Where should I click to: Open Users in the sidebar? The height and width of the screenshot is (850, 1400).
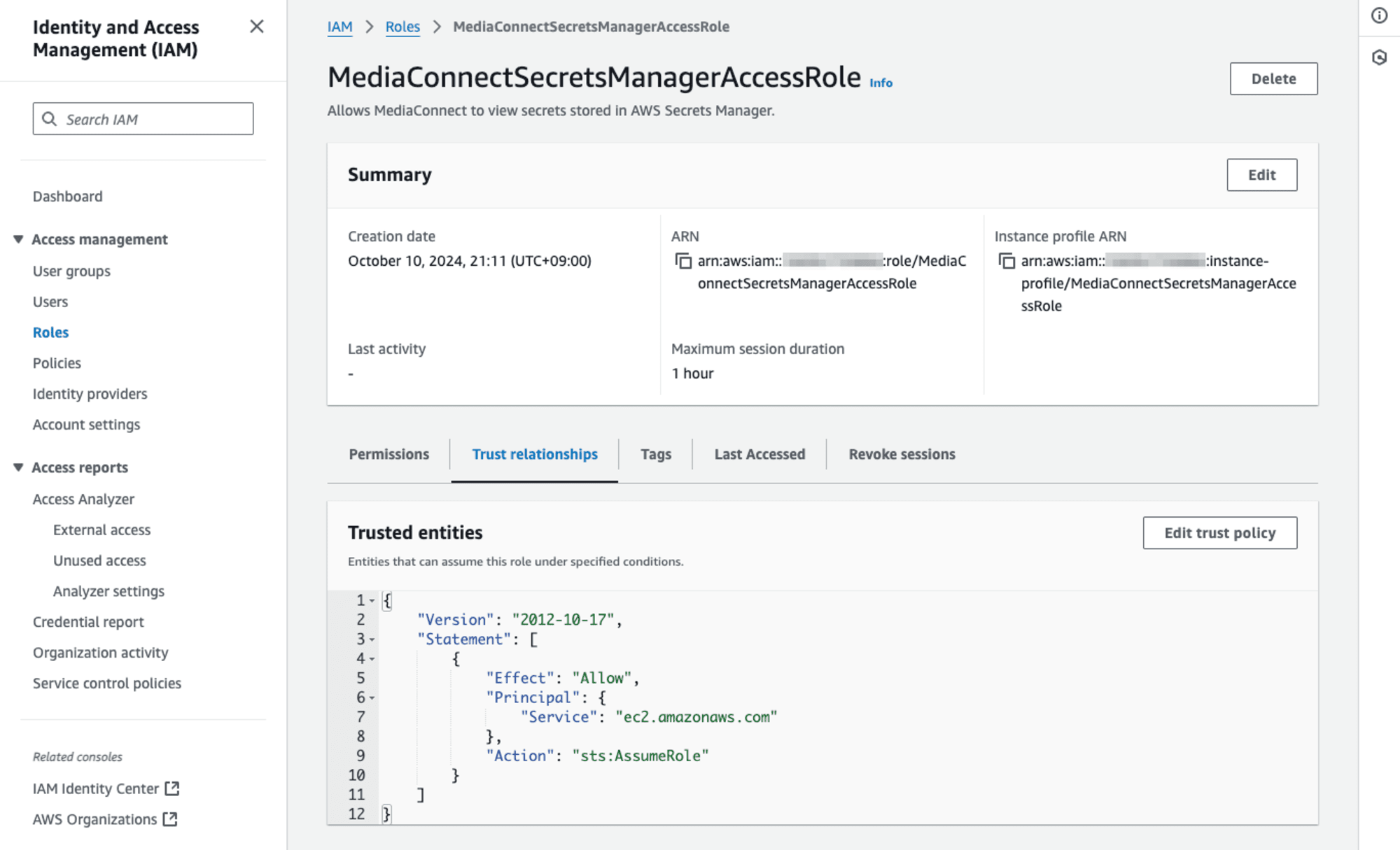[50, 302]
